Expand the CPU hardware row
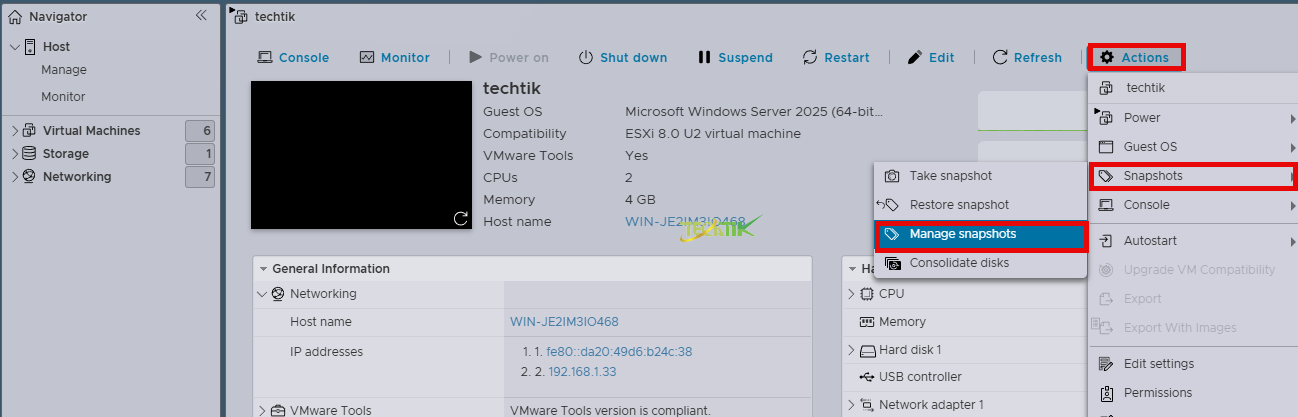This screenshot has height=417, width=1298. (x=852, y=294)
